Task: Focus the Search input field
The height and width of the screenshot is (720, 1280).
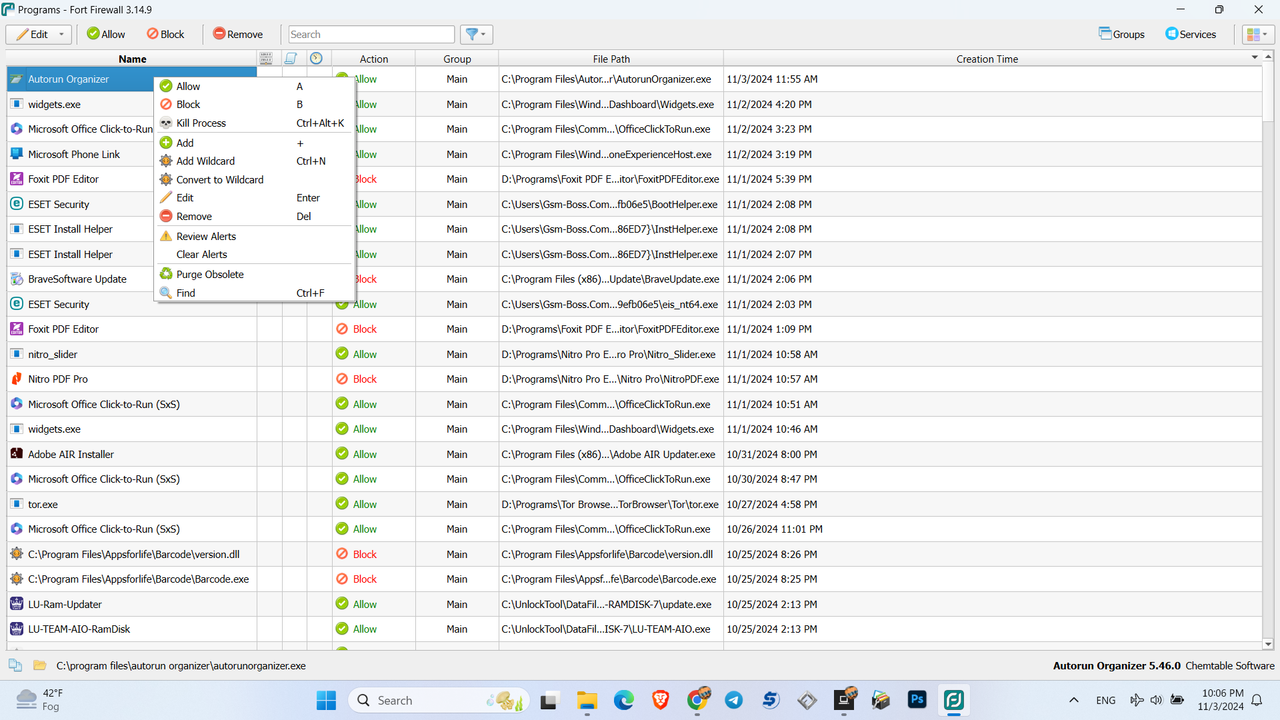Action: pos(371,34)
